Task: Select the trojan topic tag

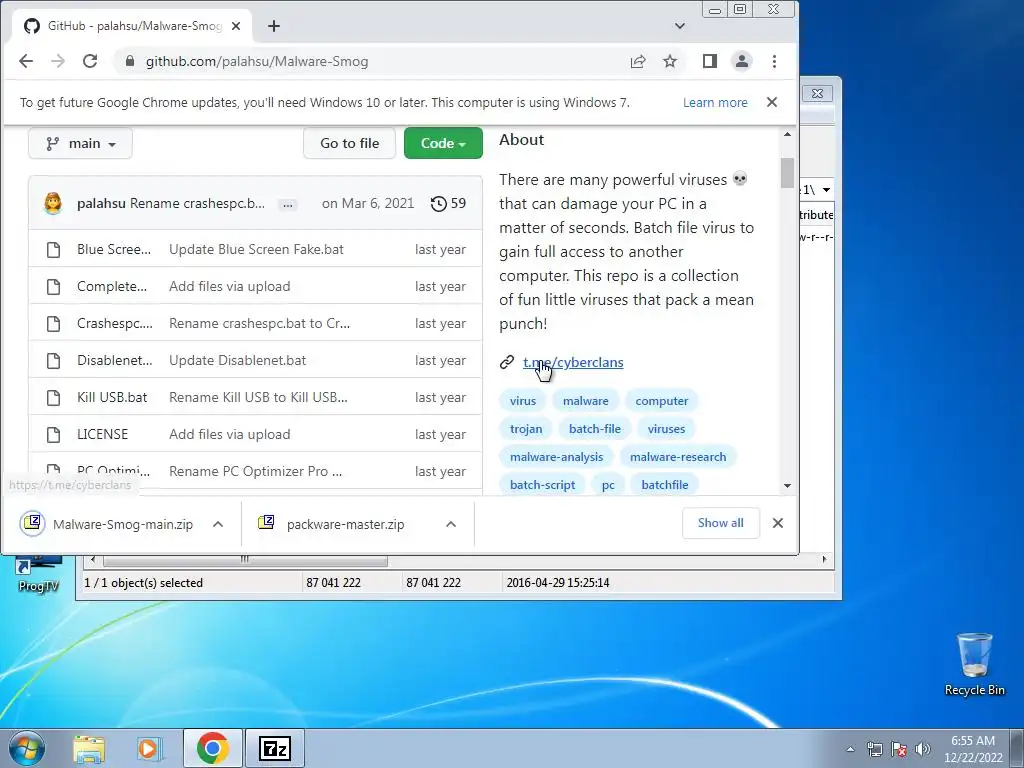Action: (526, 429)
